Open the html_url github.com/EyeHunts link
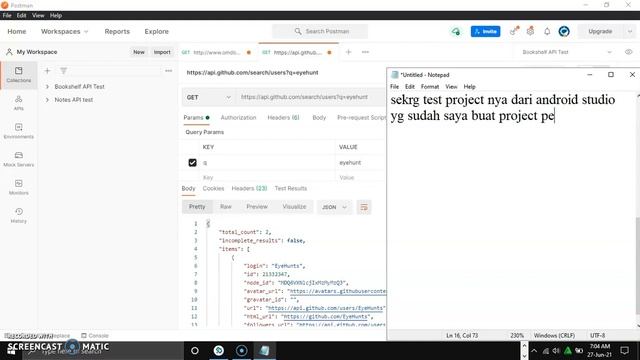 click(x=326, y=317)
